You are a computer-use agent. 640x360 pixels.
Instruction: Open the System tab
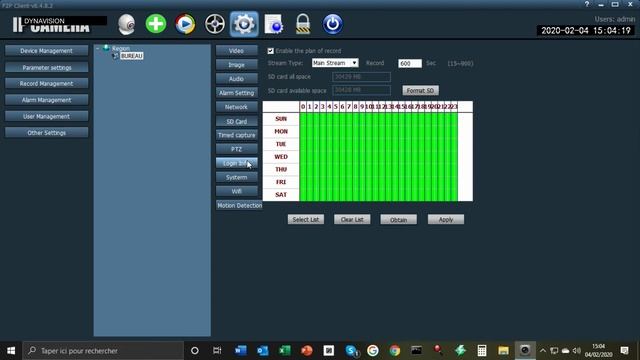tap(236, 177)
